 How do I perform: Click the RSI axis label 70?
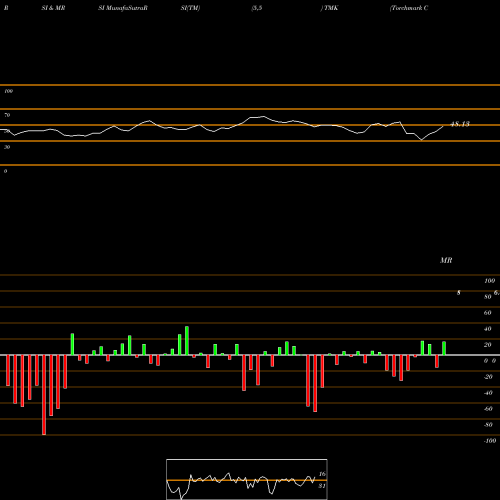(x=7, y=115)
